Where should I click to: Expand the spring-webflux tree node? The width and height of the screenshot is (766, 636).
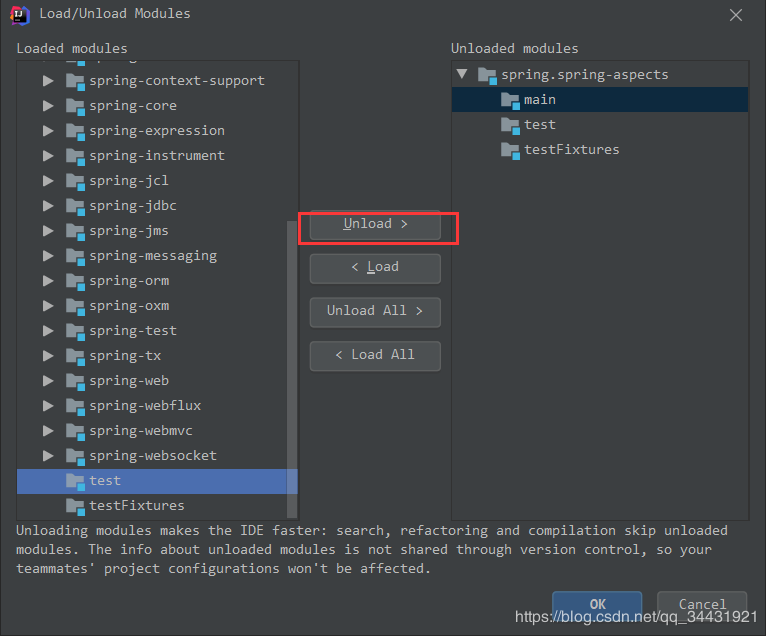[x=48, y=405]
